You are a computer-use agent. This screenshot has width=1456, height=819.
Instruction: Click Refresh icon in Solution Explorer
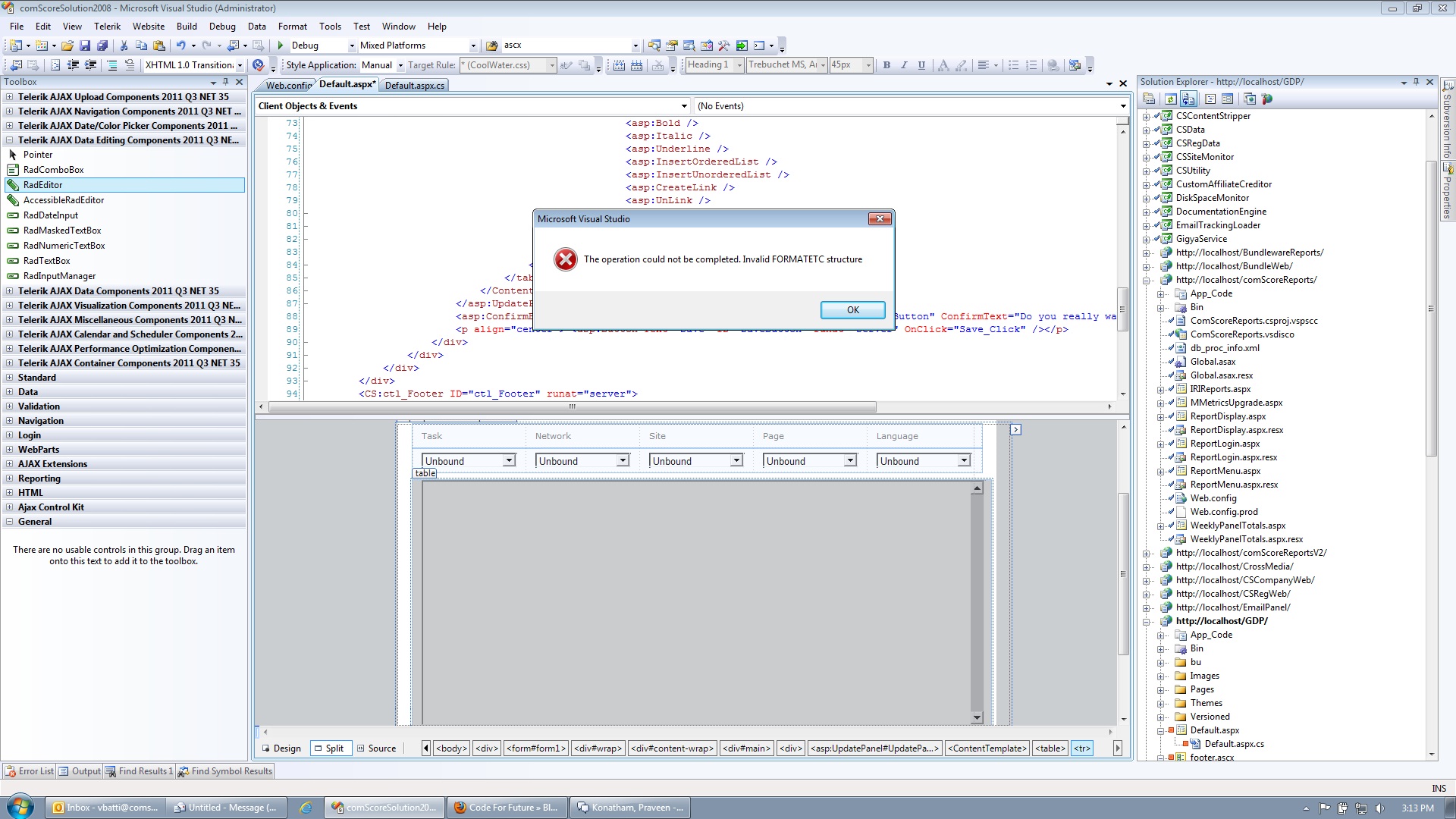coord(1170,99)
